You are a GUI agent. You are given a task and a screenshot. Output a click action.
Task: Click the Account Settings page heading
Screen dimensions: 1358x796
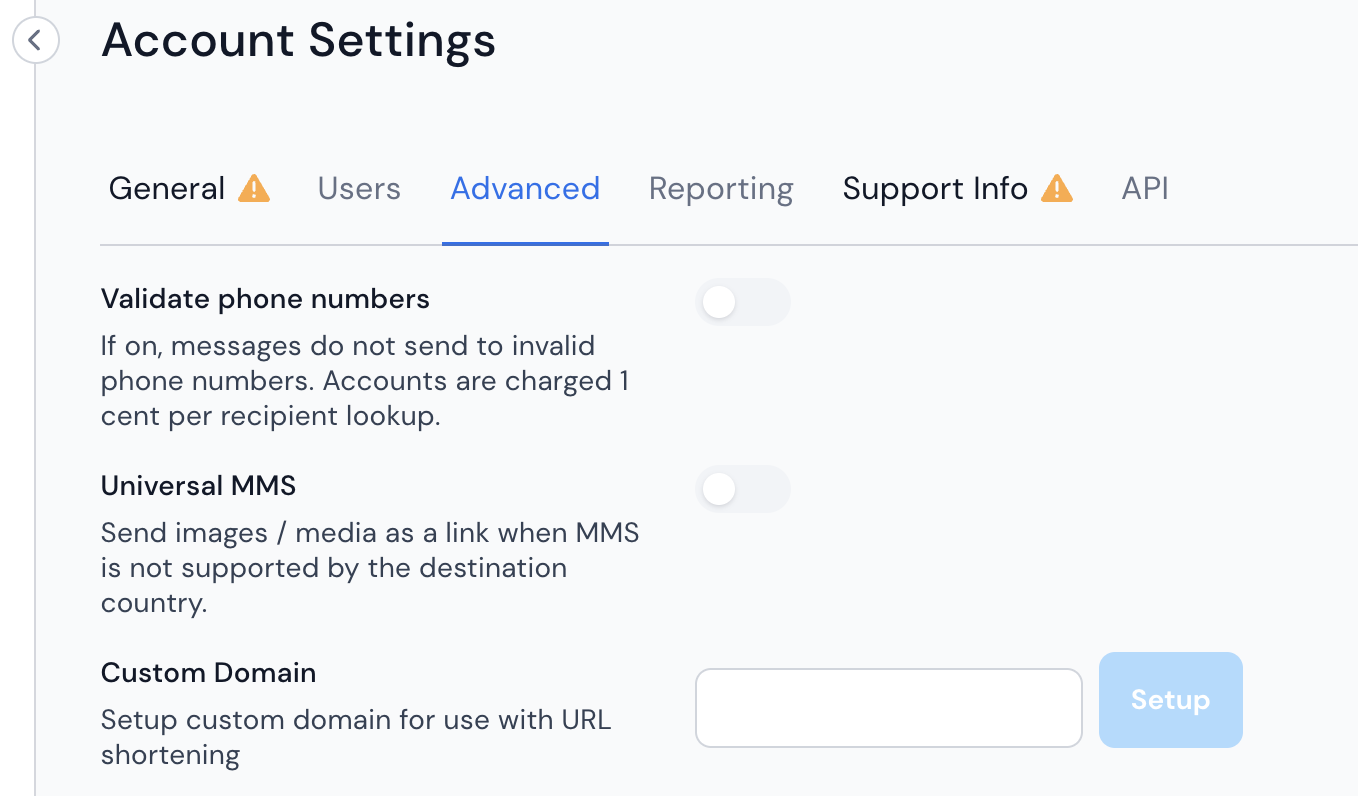299,40
